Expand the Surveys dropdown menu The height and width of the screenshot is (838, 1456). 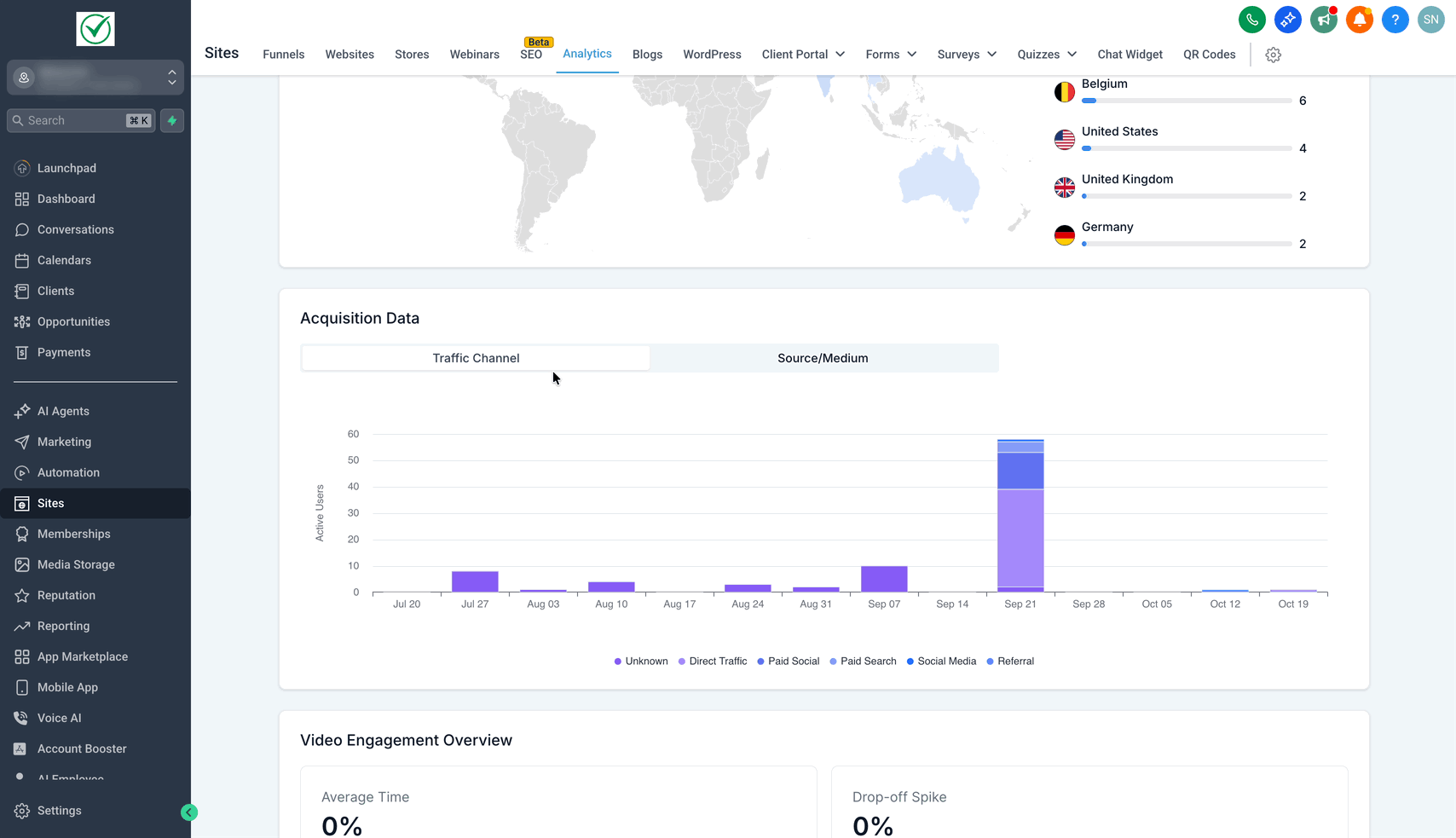point(967,55)
